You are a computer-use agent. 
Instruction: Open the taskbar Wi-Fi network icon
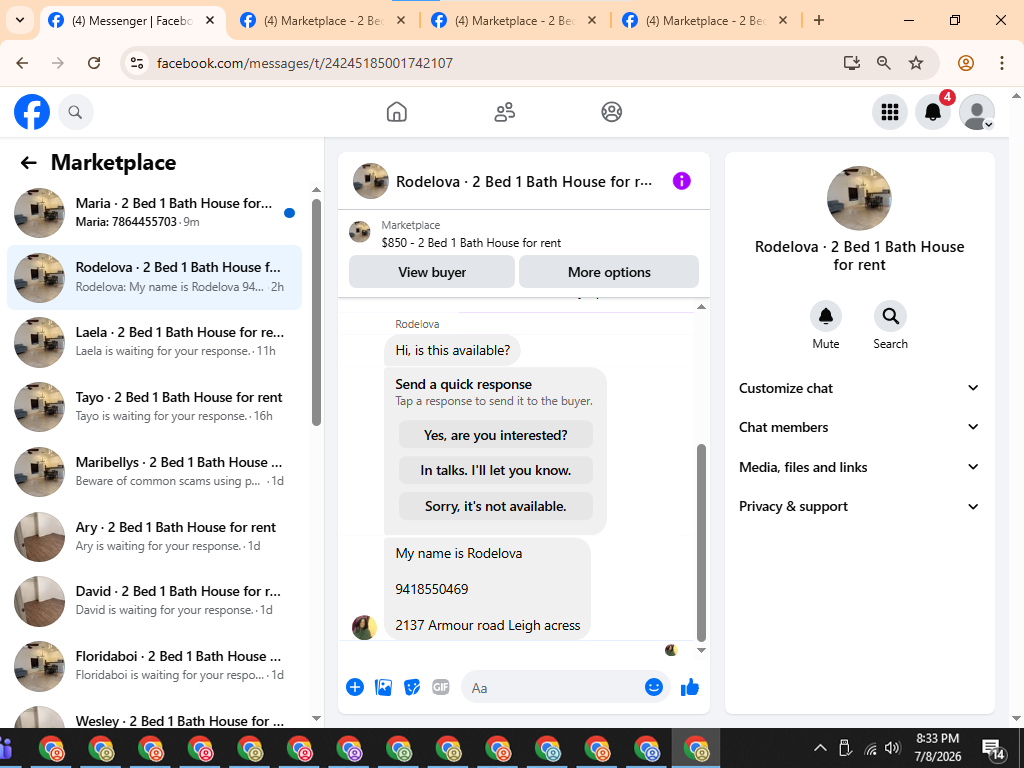870,748
